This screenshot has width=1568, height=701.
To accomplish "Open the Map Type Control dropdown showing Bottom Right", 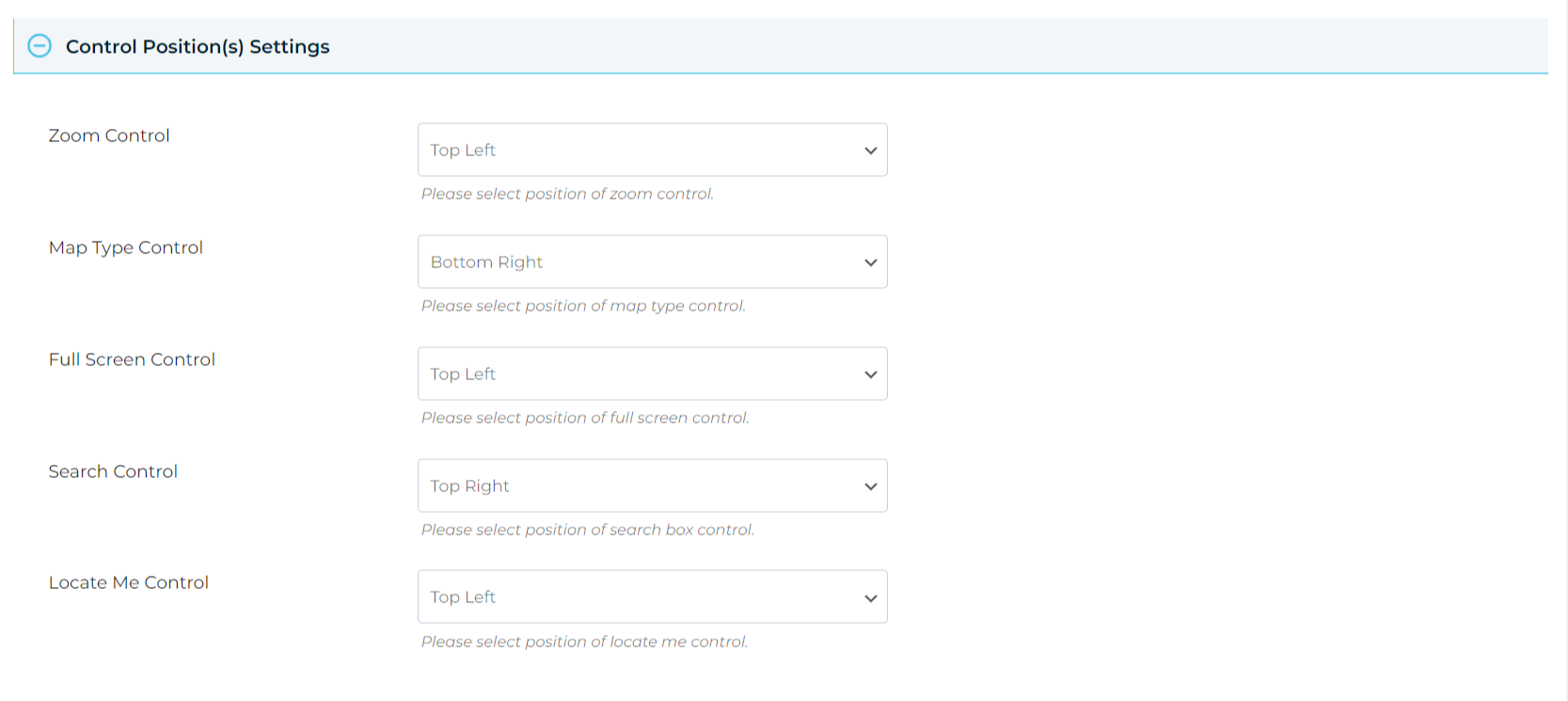I will point(652,262).
